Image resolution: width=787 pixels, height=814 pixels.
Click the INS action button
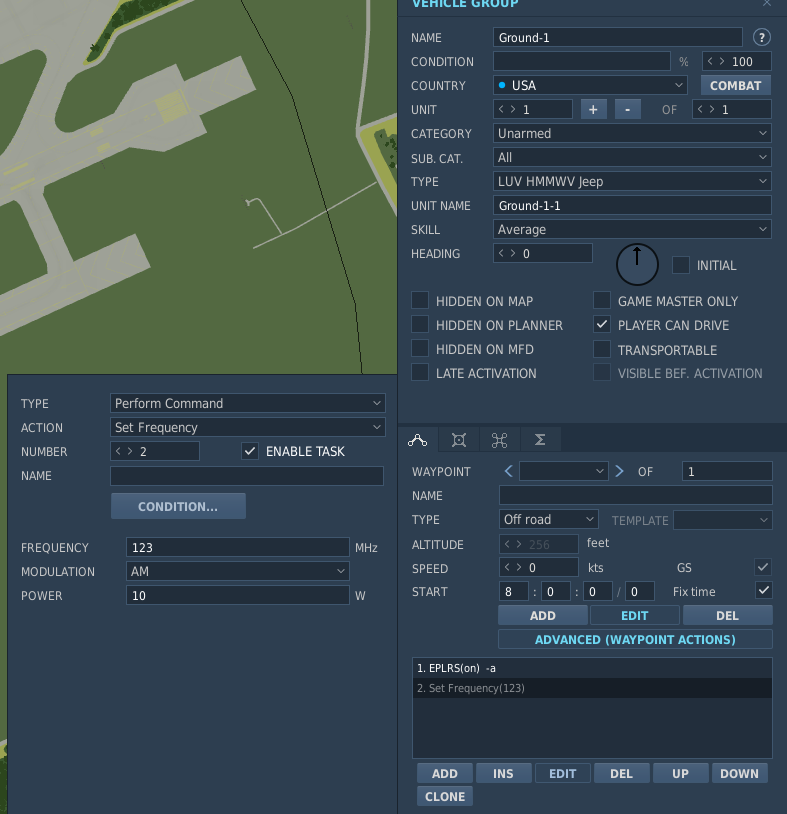coord(504,773)
